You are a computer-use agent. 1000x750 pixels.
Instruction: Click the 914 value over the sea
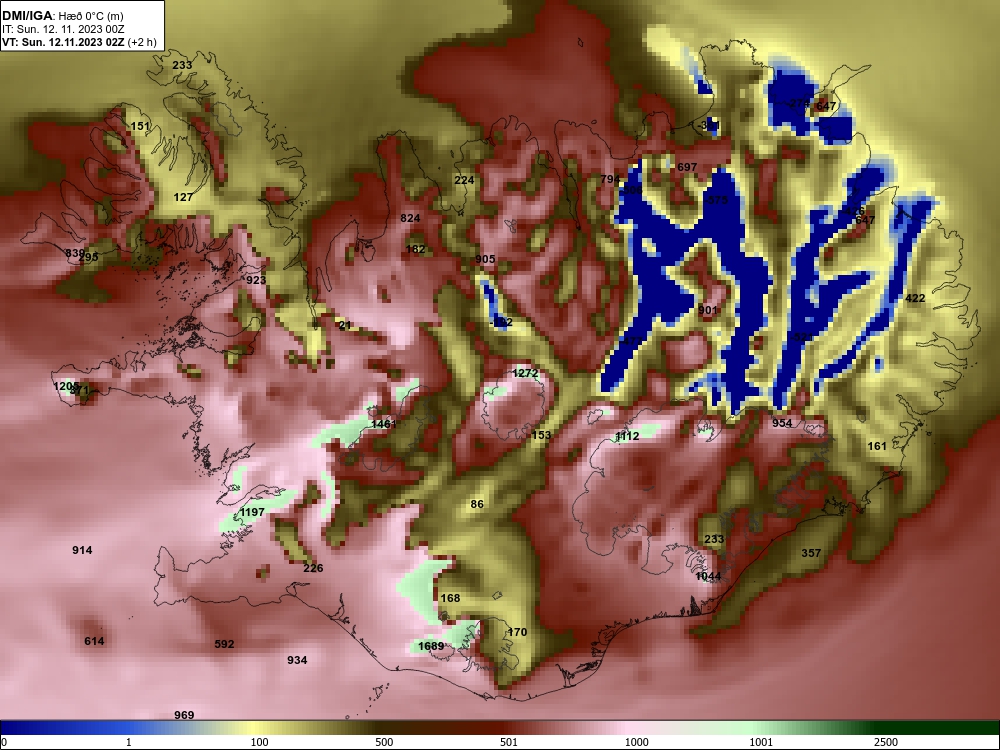coord(82,550)
